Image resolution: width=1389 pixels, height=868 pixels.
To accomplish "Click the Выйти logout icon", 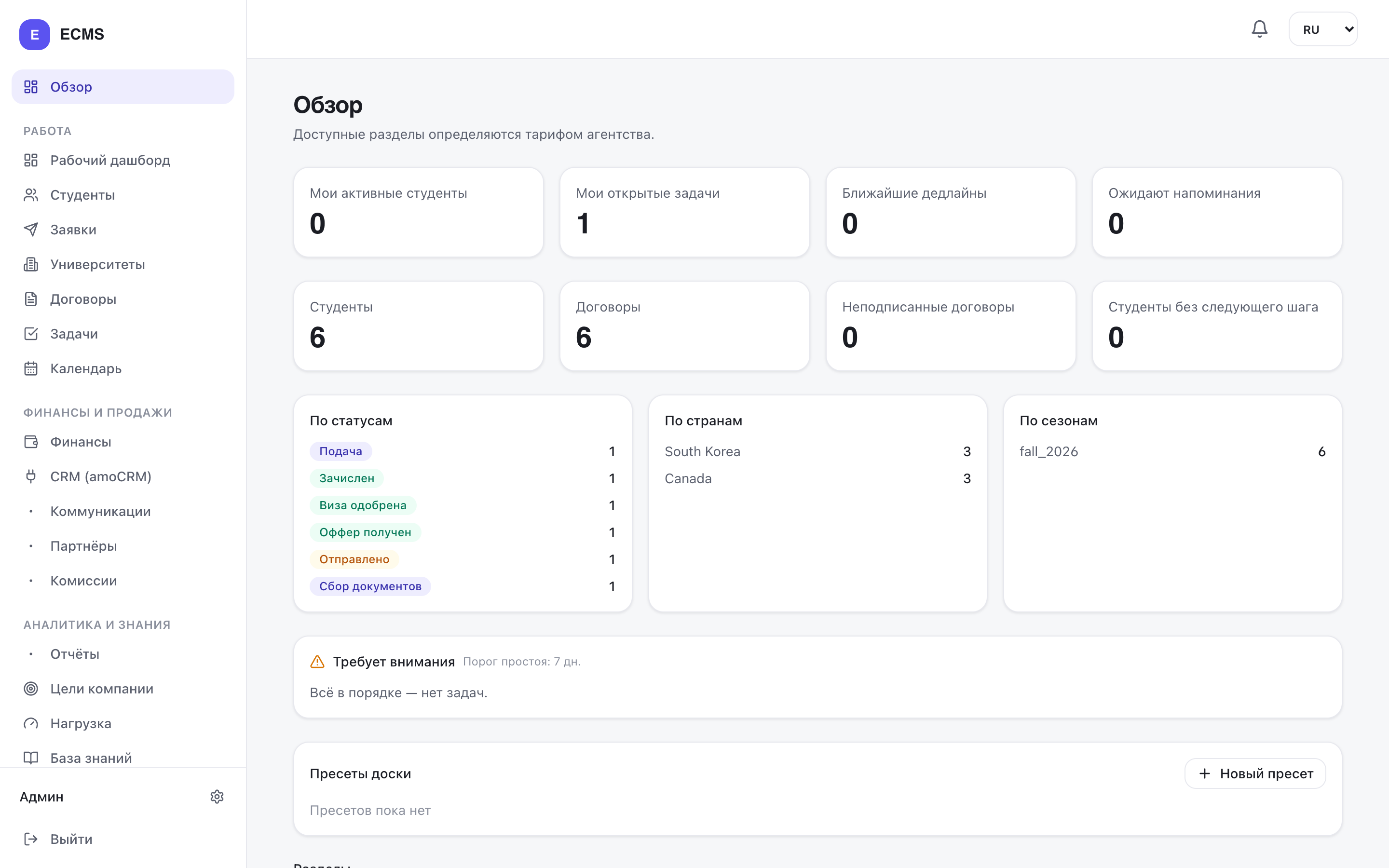I will [31, 839].
